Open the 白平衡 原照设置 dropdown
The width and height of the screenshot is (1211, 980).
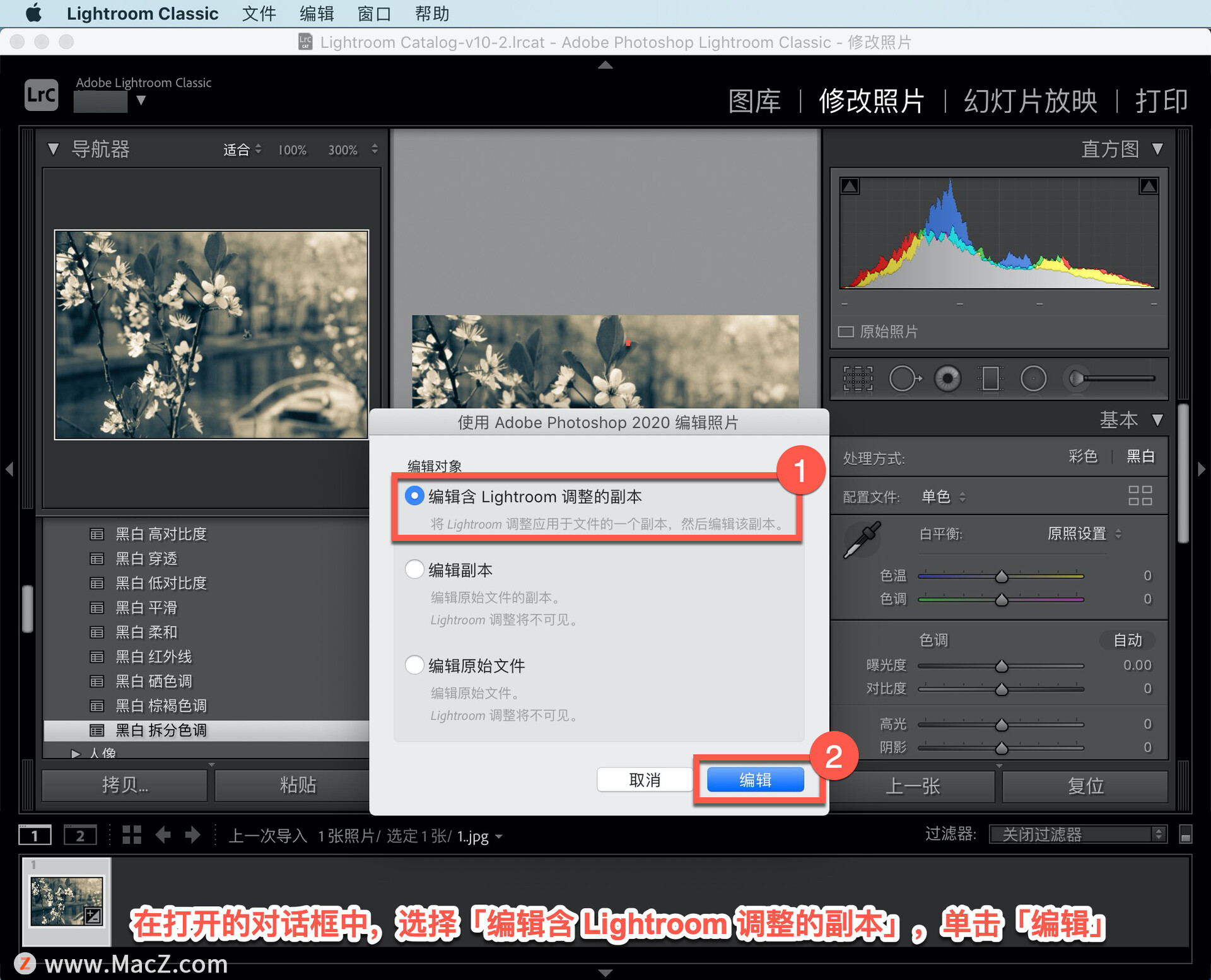(x=1084, y=534)
